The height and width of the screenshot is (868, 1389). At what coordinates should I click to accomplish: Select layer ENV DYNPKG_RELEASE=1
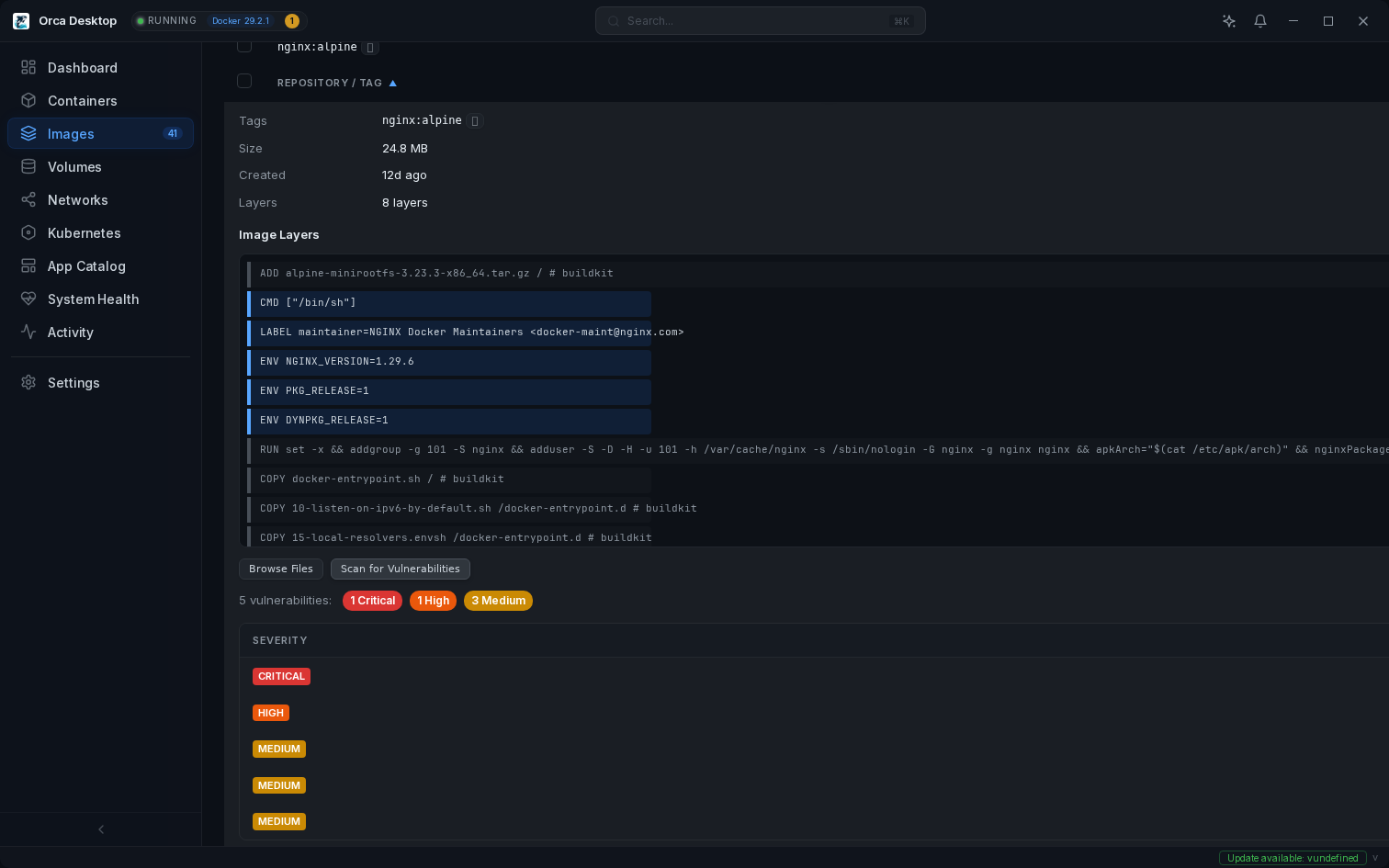[449, 420]
